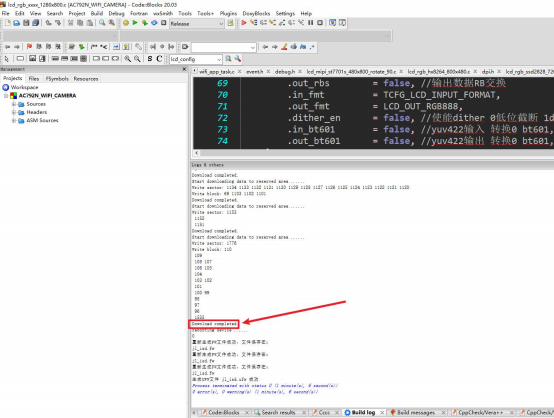
Task: Switch to the Resources tab
Action: pyautogui.click(x=86, y=78)
